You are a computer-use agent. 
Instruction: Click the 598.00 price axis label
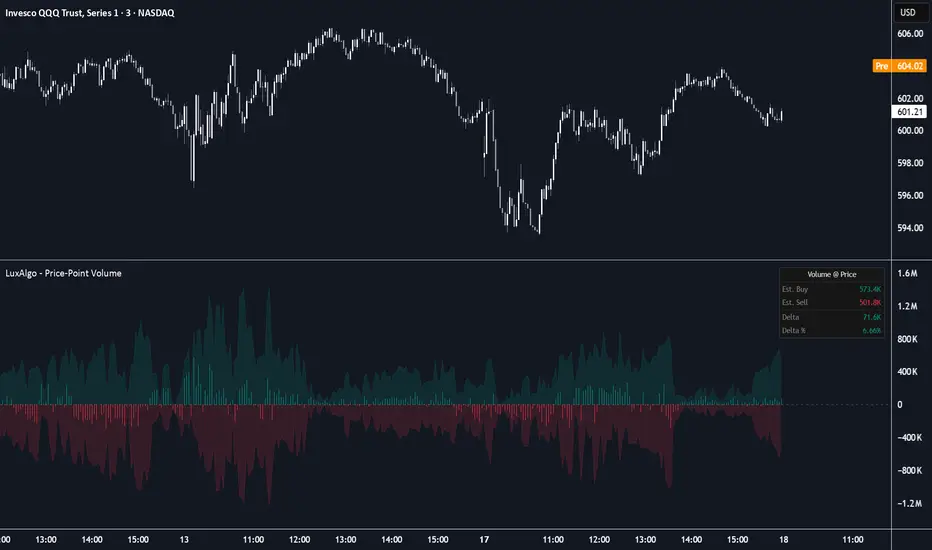[x=910, y=163]
